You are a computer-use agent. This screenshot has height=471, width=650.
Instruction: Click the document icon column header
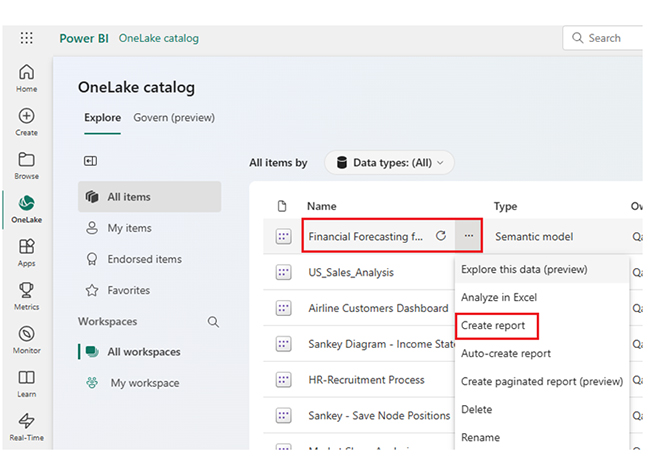click(282, 206)
